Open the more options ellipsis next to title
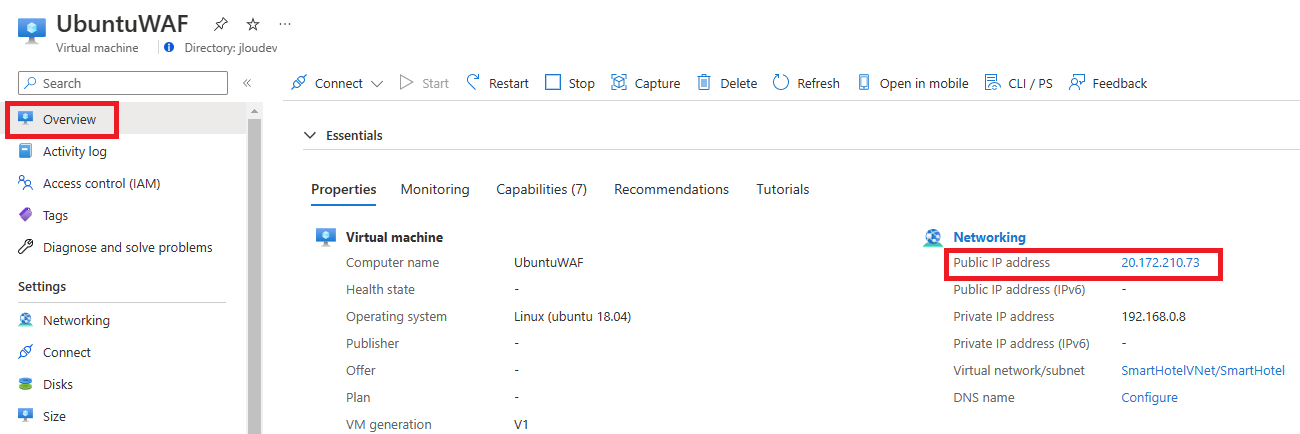This screenshot has height=434, width=1300. 285,23
